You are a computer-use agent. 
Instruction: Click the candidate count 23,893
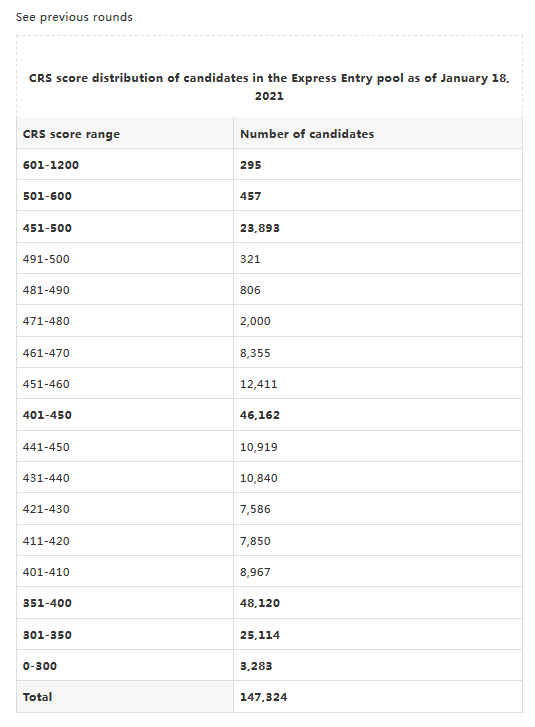tap(260, 228)
